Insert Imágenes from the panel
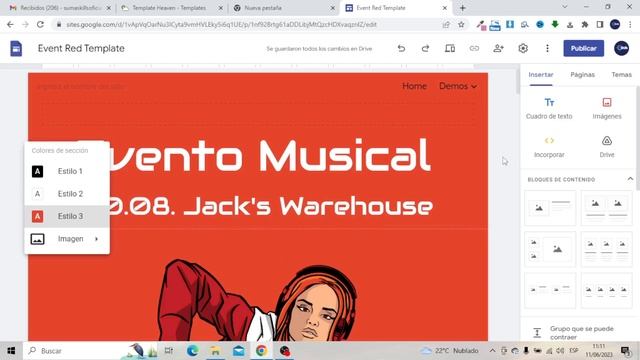 [x=607, y=109]
